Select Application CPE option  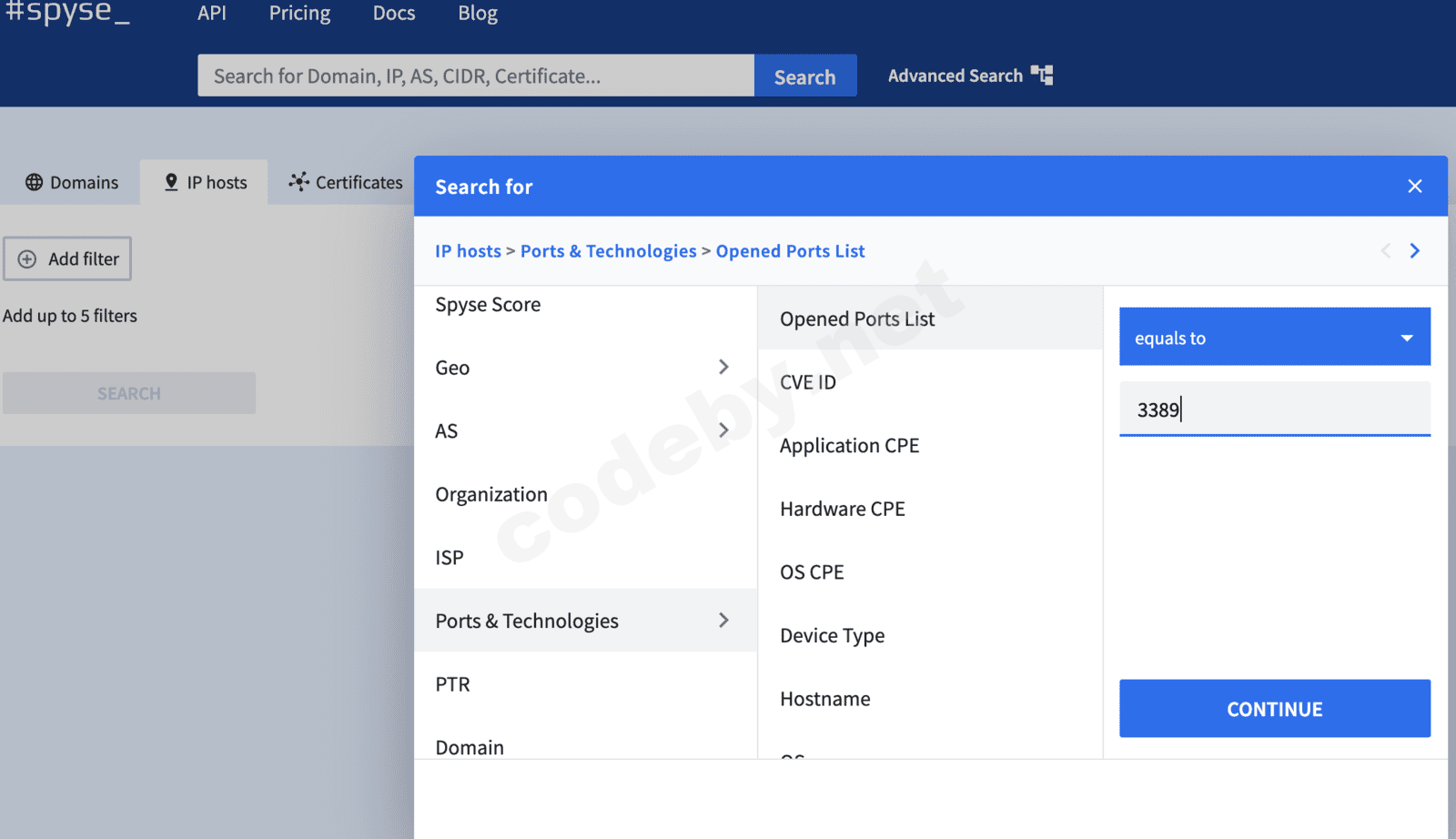coord(930,445)
